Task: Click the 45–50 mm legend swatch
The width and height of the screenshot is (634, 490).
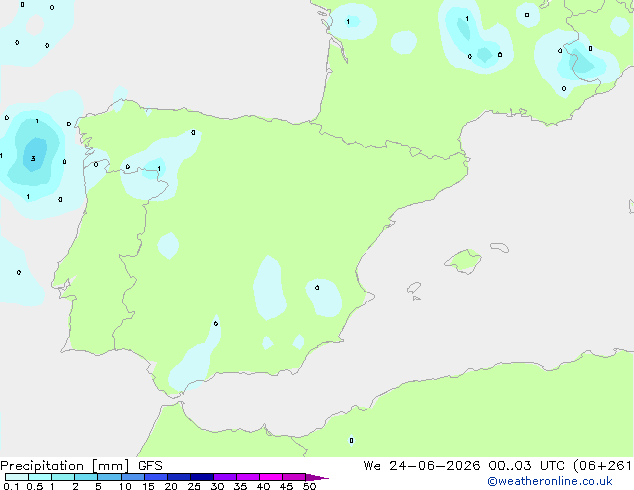Action: 294,477
